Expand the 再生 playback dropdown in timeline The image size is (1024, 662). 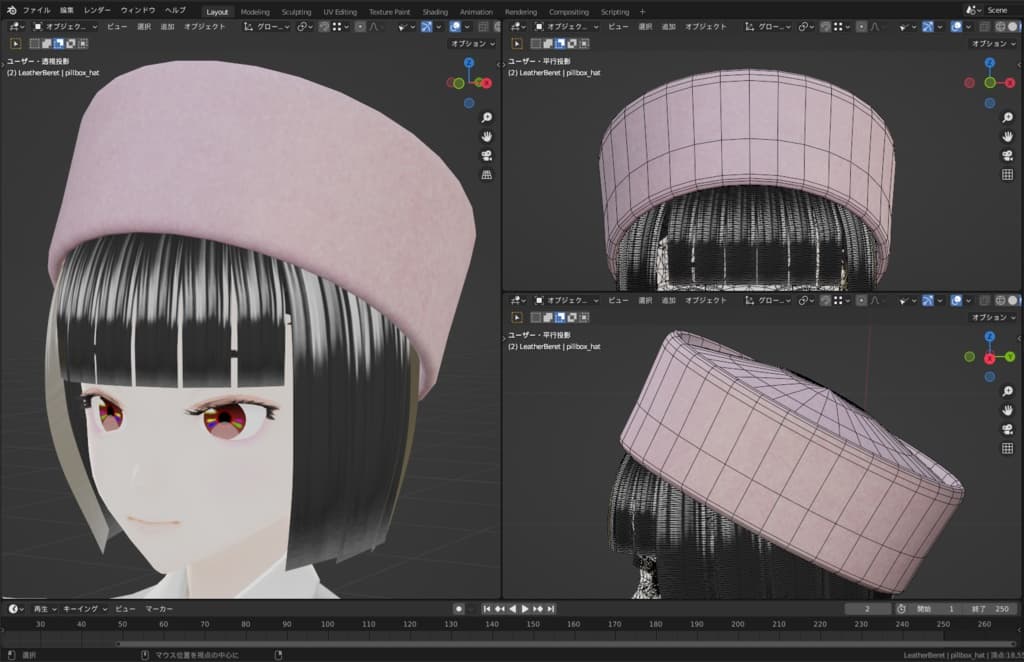click(x=44, y=609)
